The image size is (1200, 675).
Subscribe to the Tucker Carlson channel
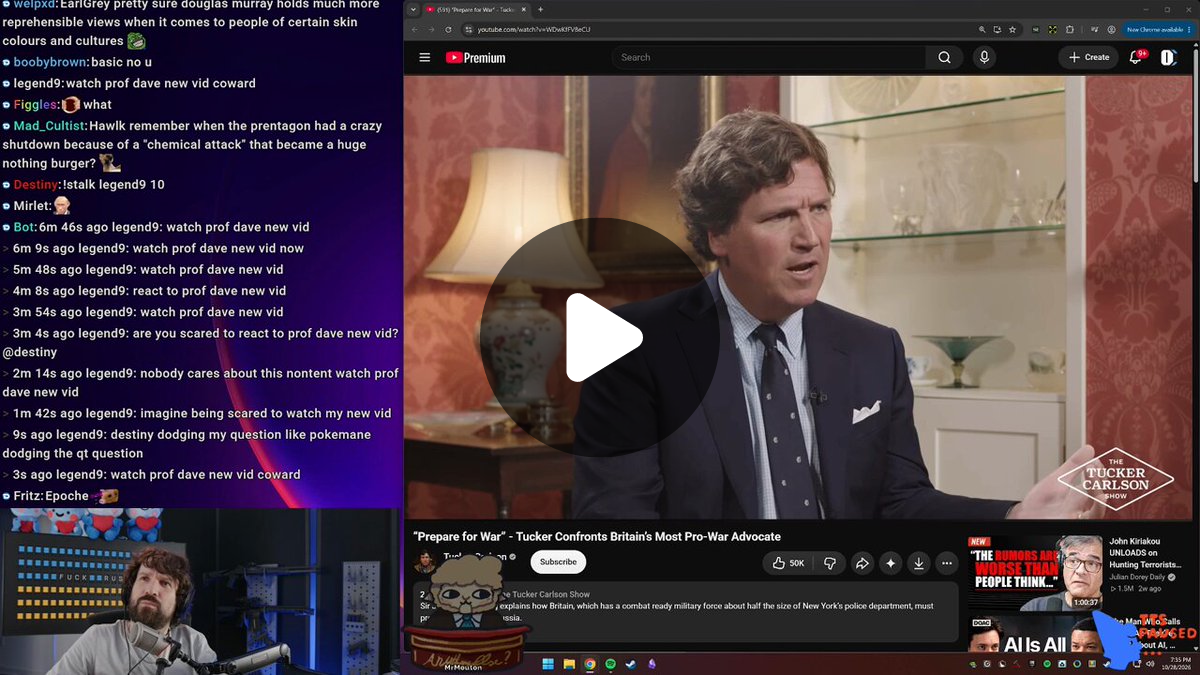(x=558, y=562)
